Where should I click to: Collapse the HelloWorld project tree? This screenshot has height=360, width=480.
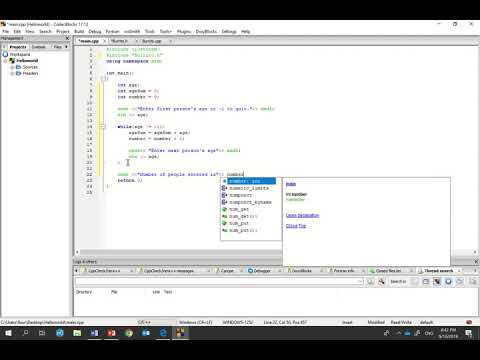tap(6, 61)
